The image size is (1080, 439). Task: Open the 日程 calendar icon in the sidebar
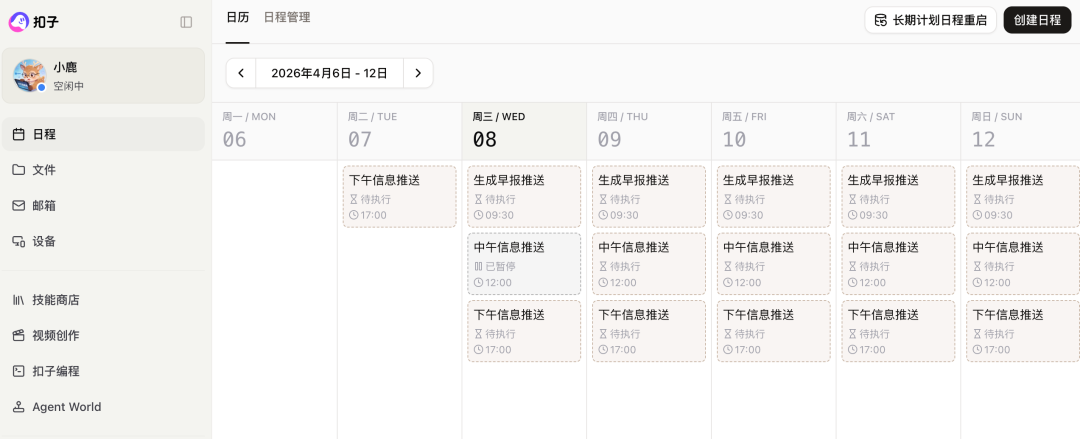pyautogui.click(x=19, y=134)
